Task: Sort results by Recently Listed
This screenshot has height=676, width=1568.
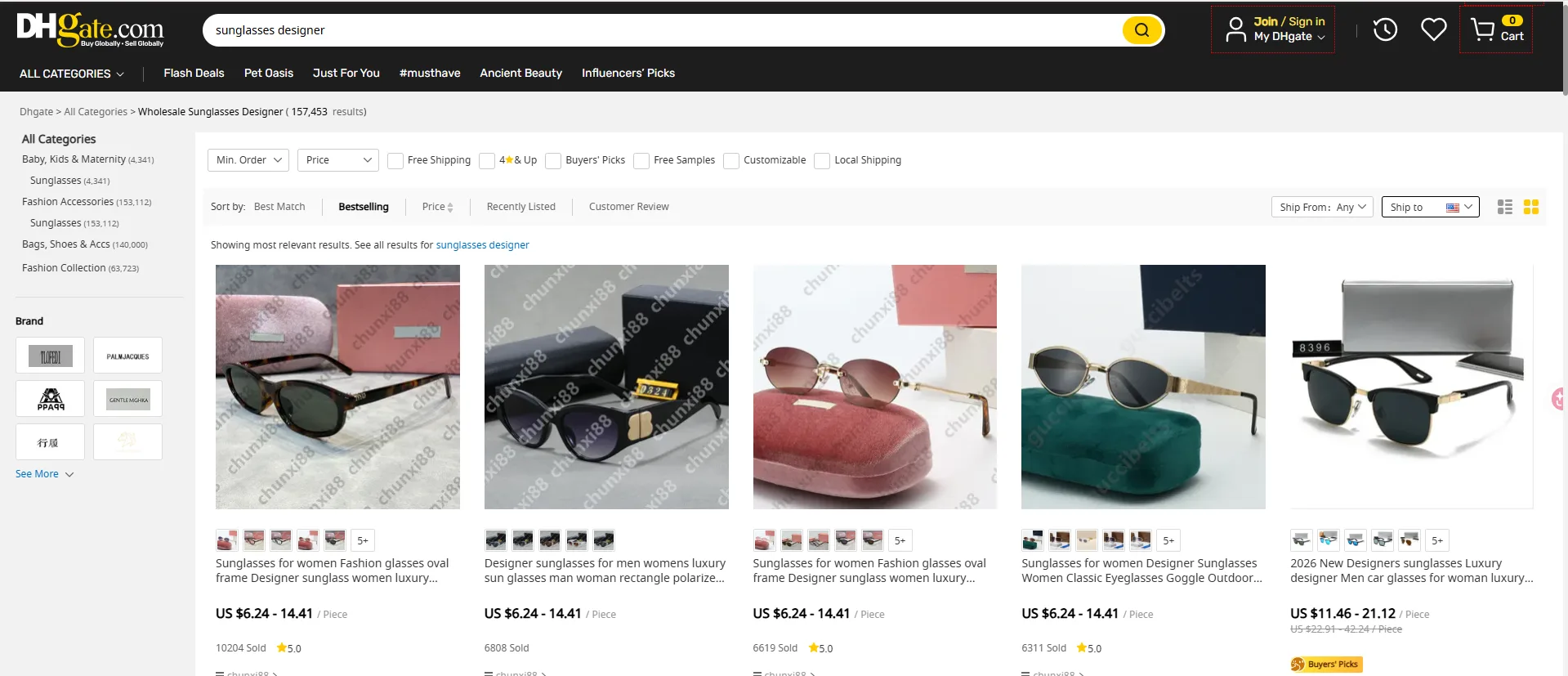Action: [x=520, y=207]
